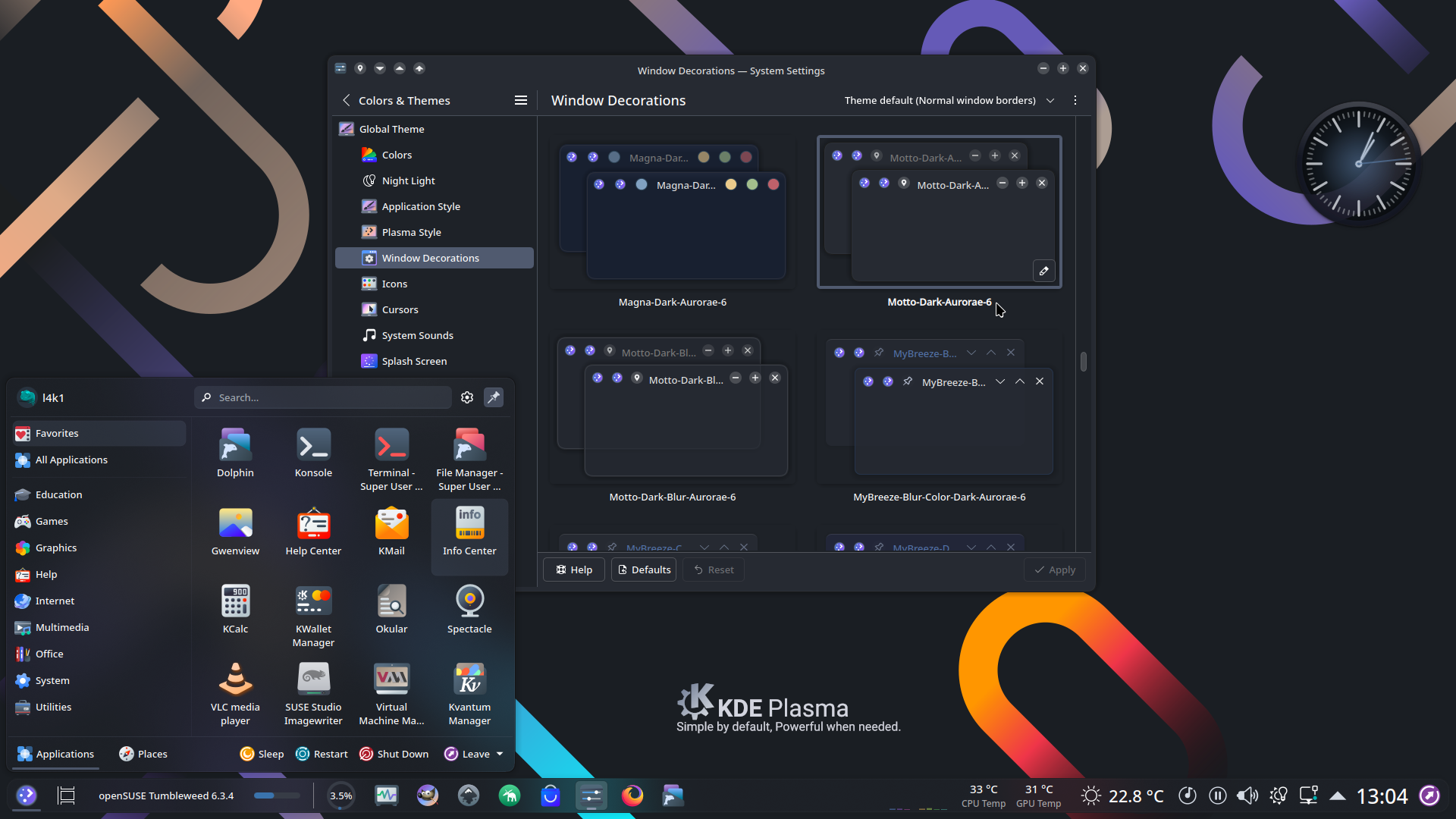Toggle the pin to keep launcher open
1456x819 pixels.
click(x=494, y=397)
